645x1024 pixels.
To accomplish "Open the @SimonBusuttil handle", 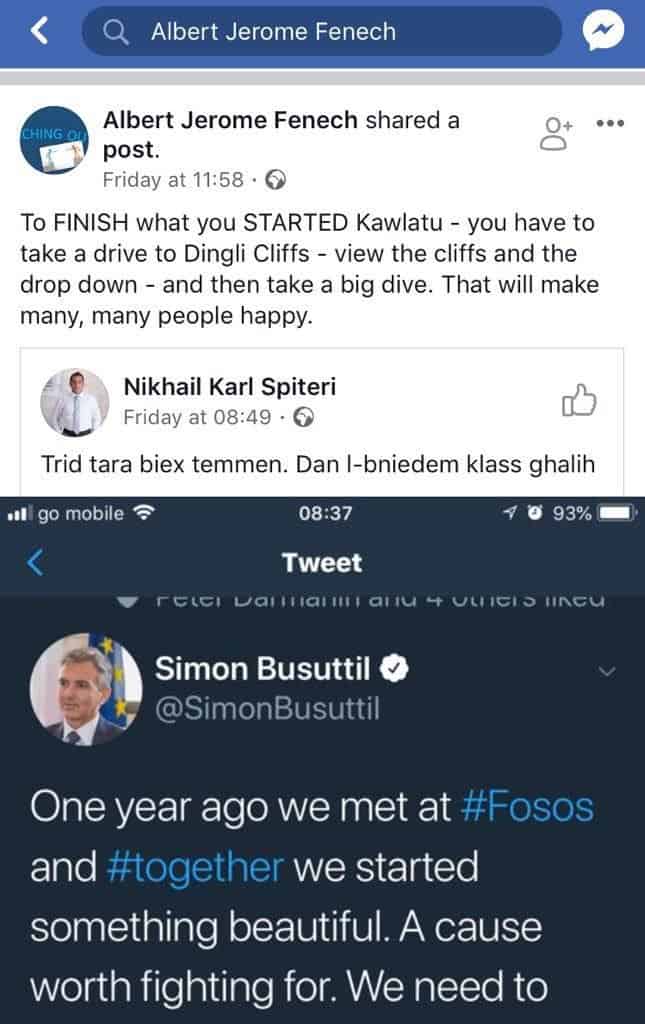I will click(267, 709).
